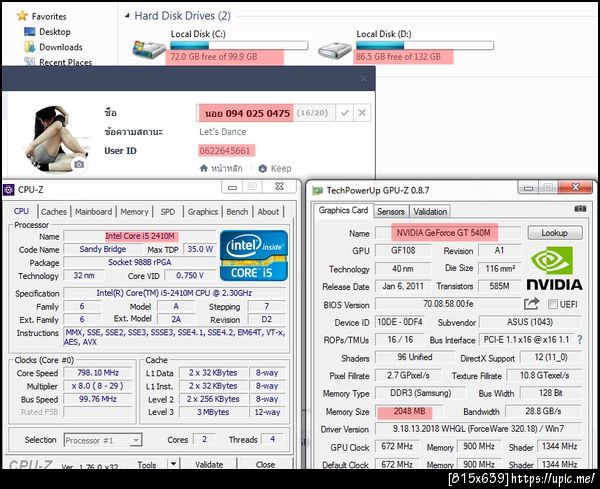This screenshot has height=489, width=600.
Task: Click the Core Speed 798.10 MHz value
Action: 98,373
